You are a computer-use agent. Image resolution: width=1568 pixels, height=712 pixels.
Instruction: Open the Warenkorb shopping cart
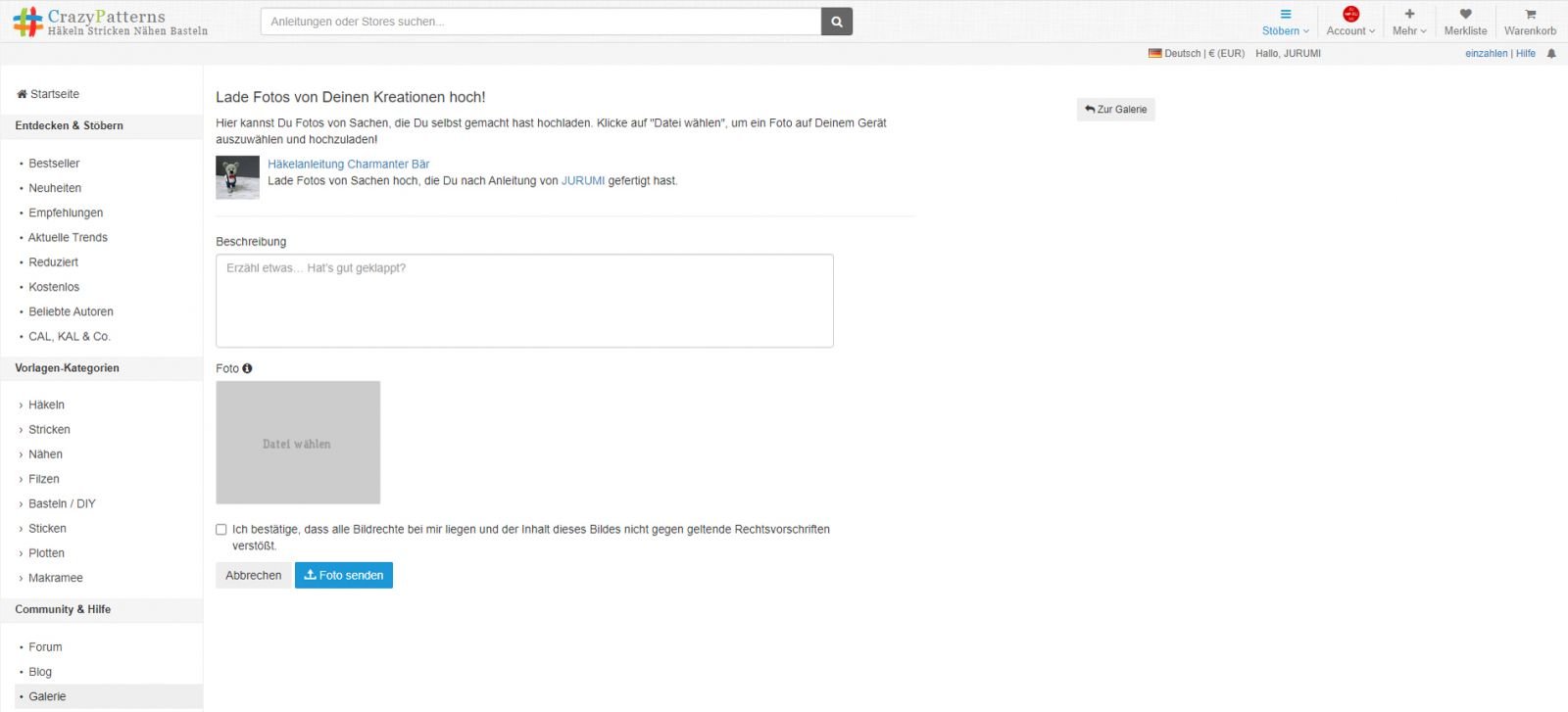pyautogui.click(x=1530, y=22)
